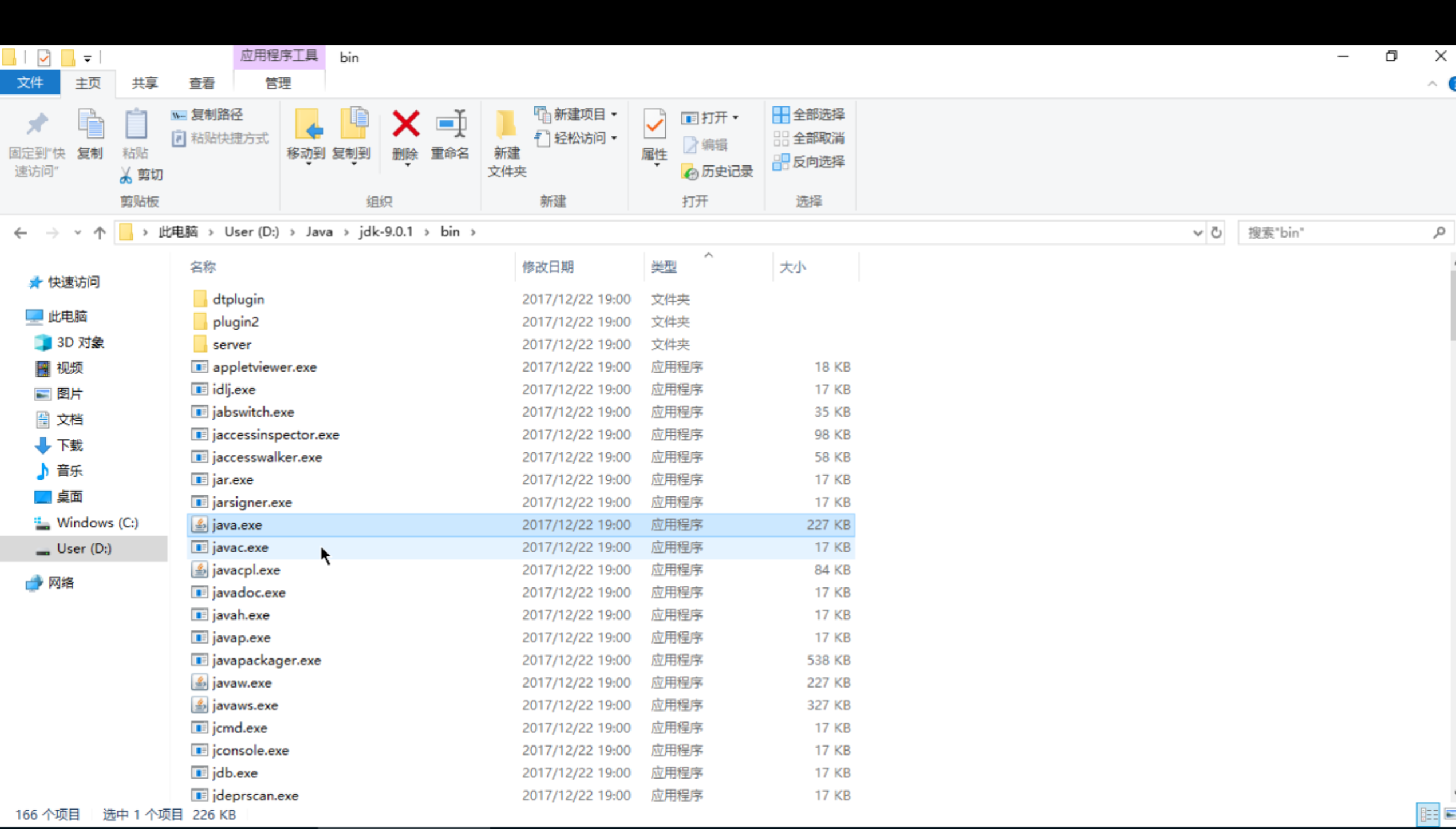Click Invert selection (反向选择)
This screenshot has height=829, width=1456.
coord(808,161)
